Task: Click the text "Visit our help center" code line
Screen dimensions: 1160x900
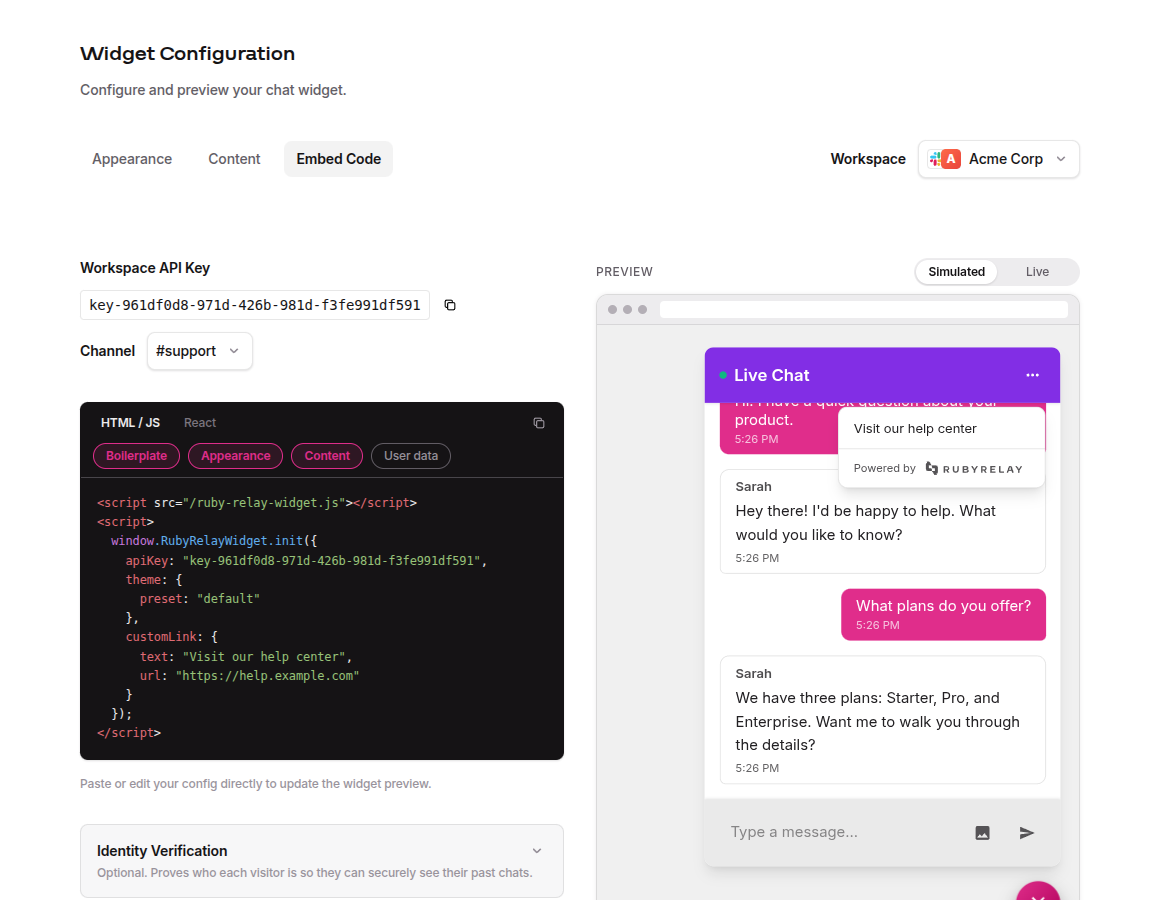Action: pos(246,657)
